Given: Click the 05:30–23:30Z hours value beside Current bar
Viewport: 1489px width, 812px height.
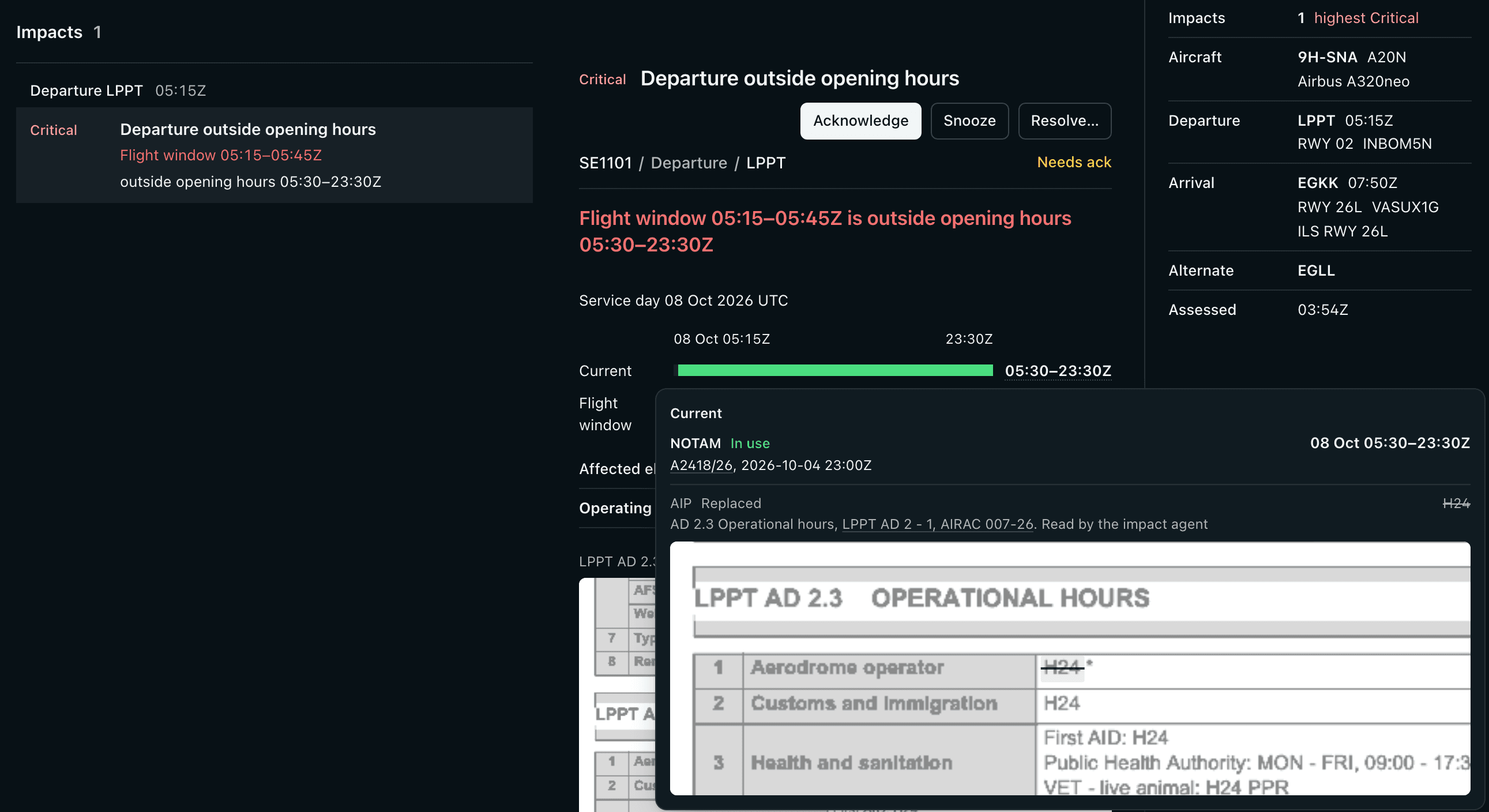Looking at the screenshot, I should [1058, 370].
